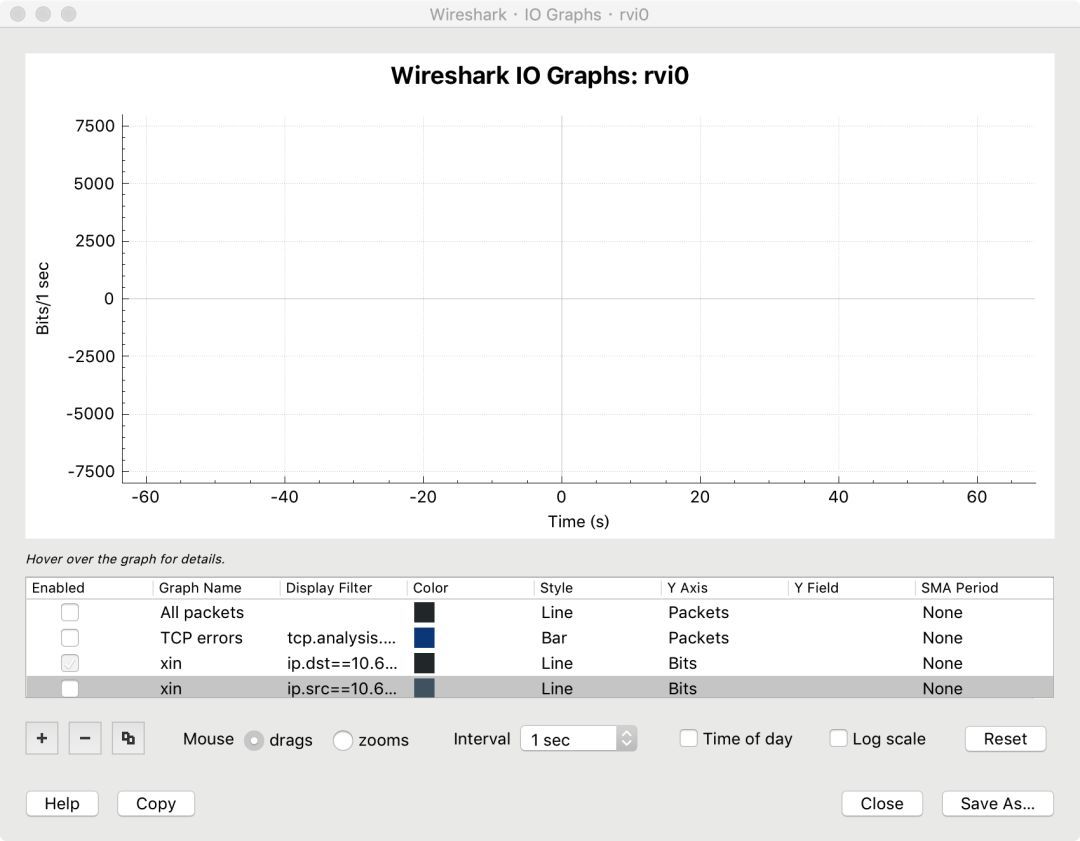1080x841 pixels.
Task: Change SMA Period None for All packets
Action: click(942, 612)
